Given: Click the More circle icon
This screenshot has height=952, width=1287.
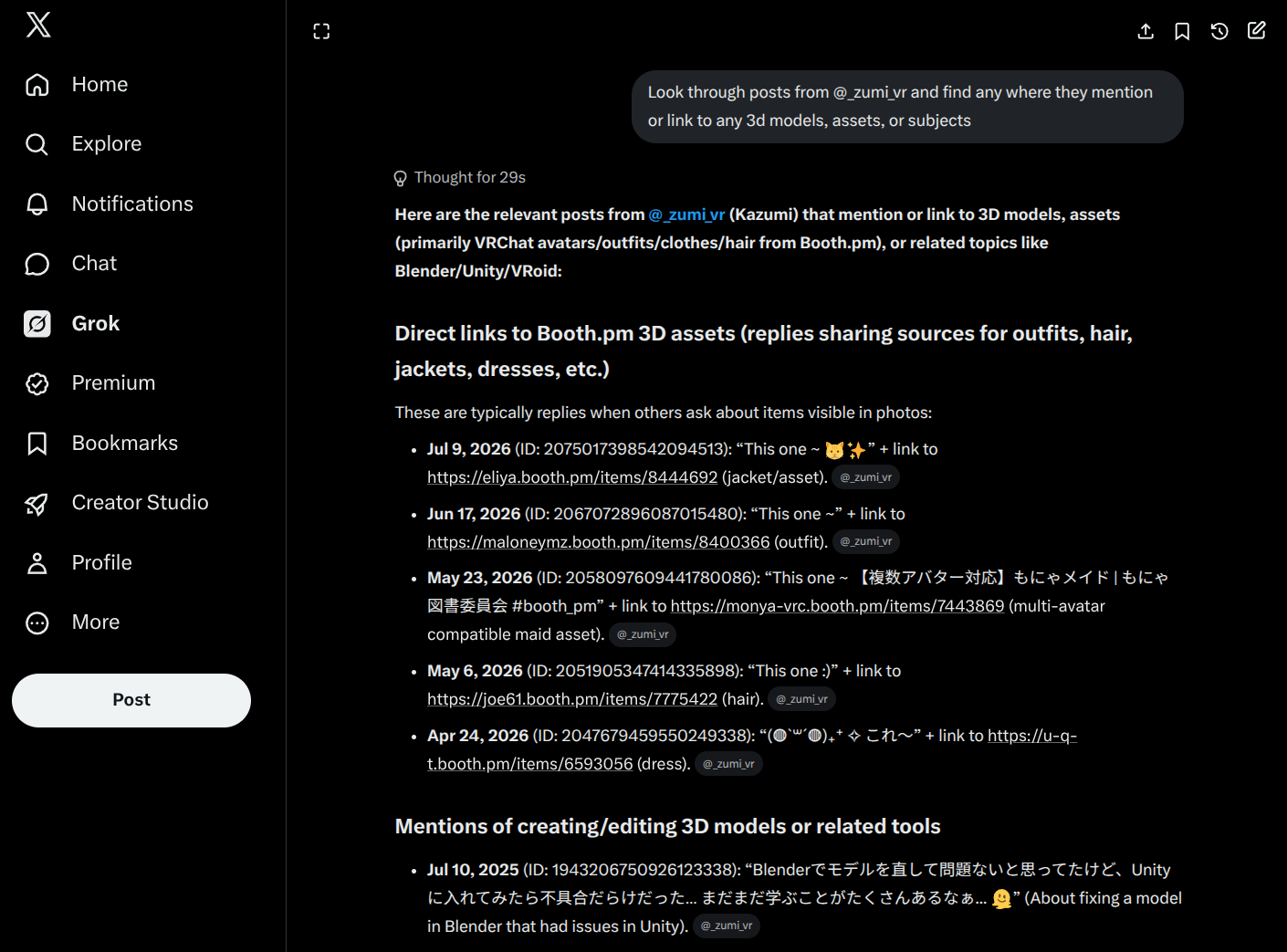Looking at the screenshot, I should (x=37, y=622).
